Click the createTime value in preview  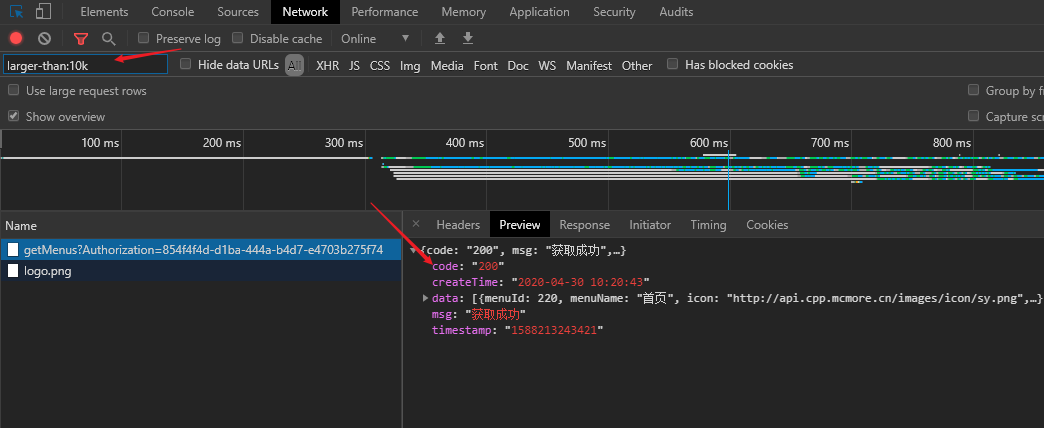[x=580, y=282]
